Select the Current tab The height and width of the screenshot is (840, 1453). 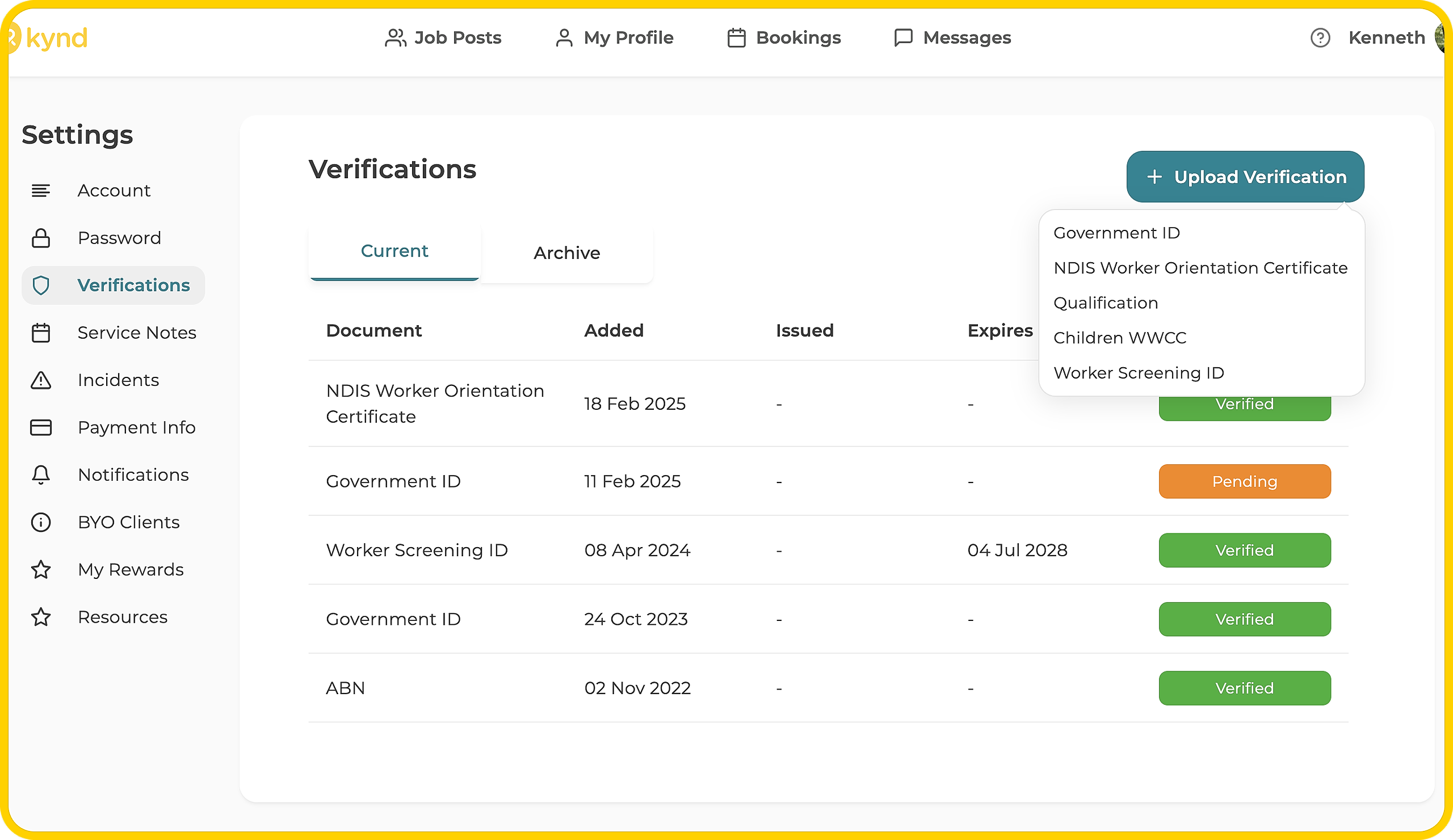tap(394, 251)
